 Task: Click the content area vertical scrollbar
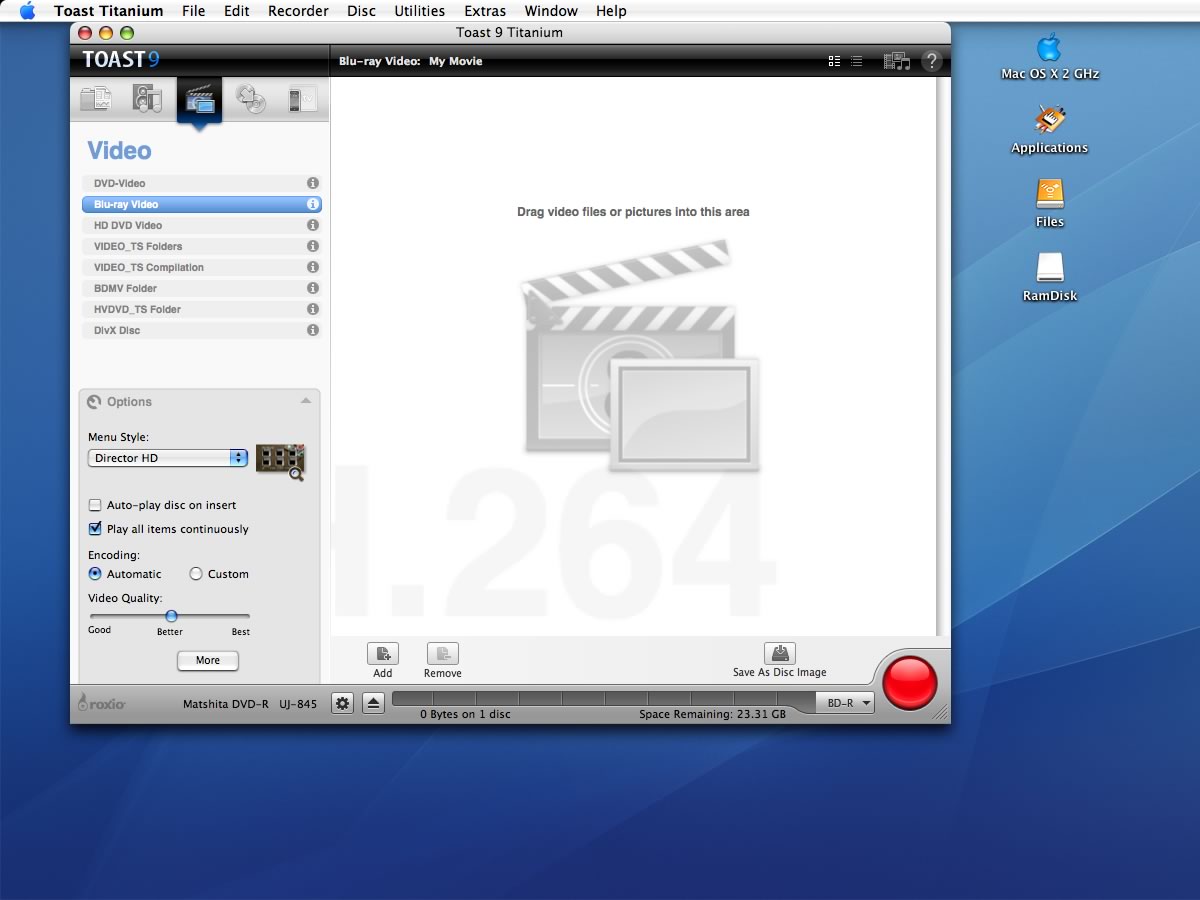[x=941, y=355]
